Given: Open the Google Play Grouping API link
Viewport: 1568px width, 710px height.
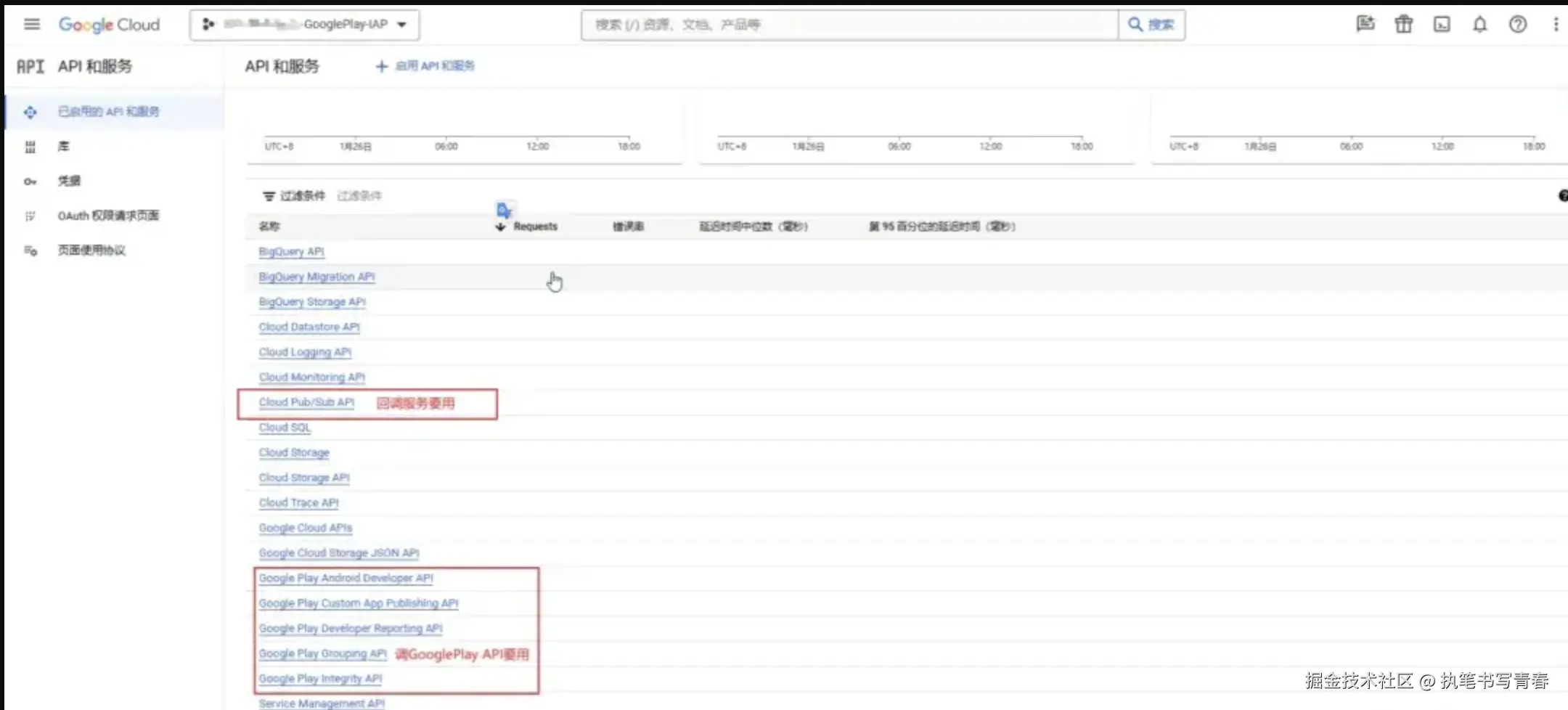Looking at the screenshot, I should pos(323,653).
